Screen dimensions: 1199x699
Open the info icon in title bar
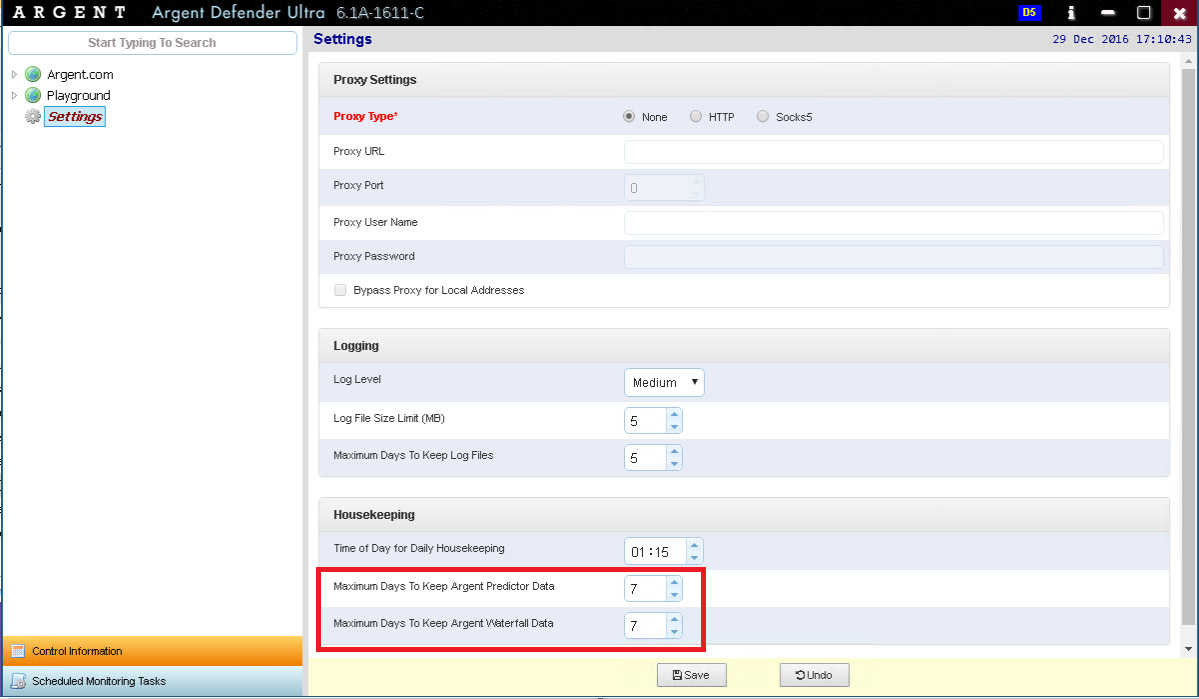pos(1071,13)
